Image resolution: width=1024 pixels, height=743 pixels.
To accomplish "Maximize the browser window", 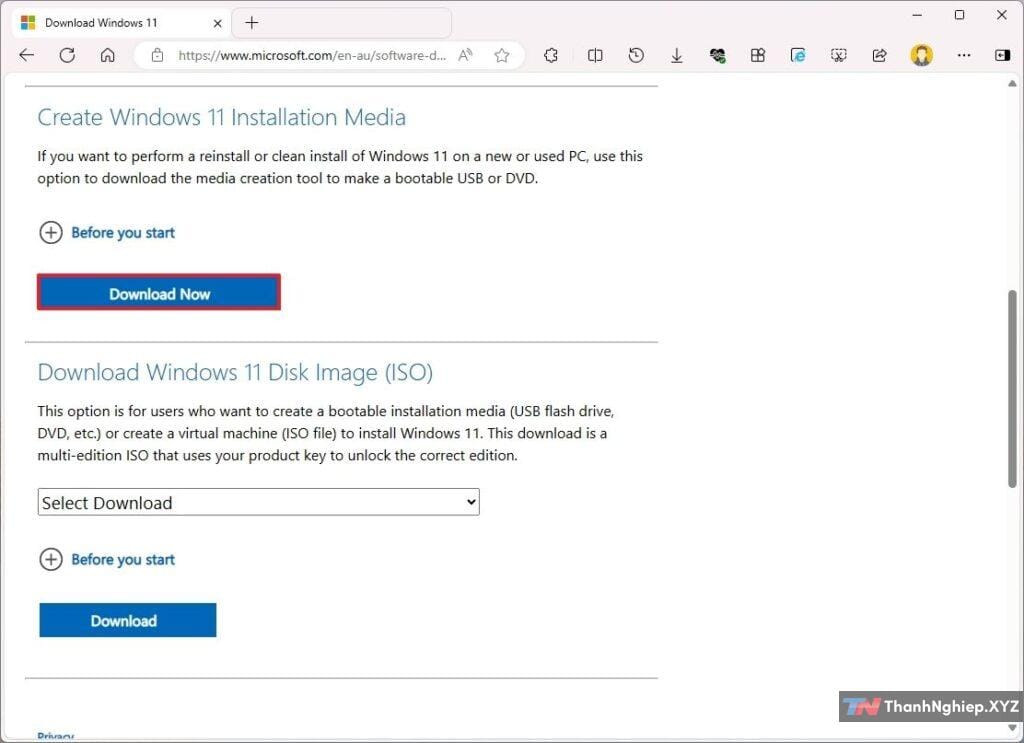I will coord(959,14).
